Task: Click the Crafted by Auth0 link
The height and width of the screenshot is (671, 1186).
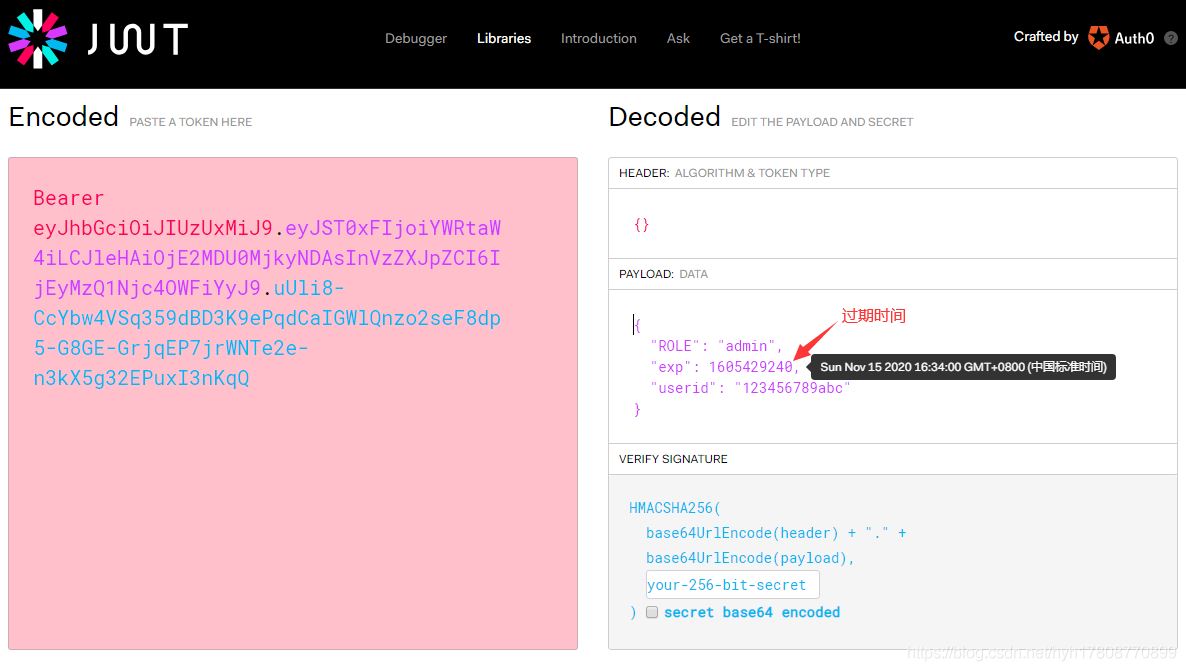Action: (x=1085, y=37)
